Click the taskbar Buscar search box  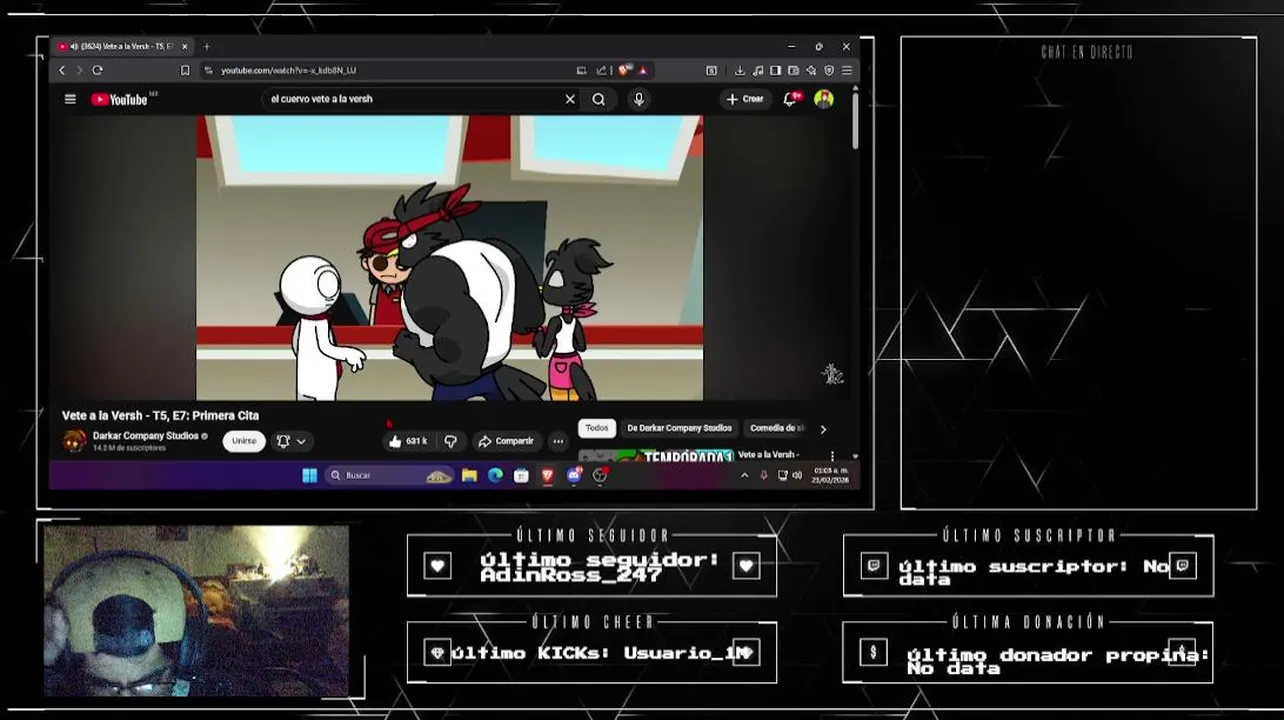click(390, 476)
